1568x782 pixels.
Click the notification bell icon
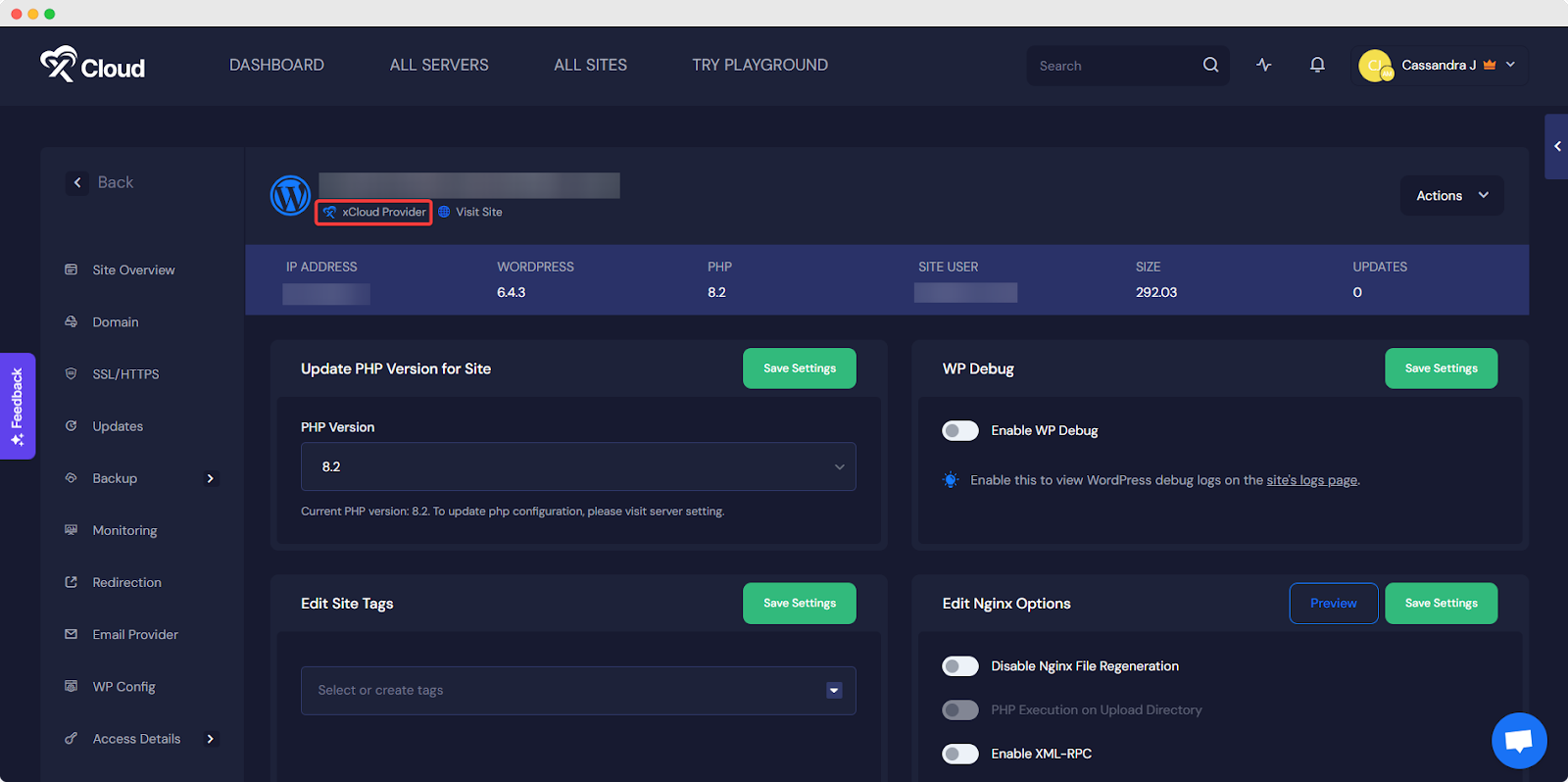click(1317, 65)
